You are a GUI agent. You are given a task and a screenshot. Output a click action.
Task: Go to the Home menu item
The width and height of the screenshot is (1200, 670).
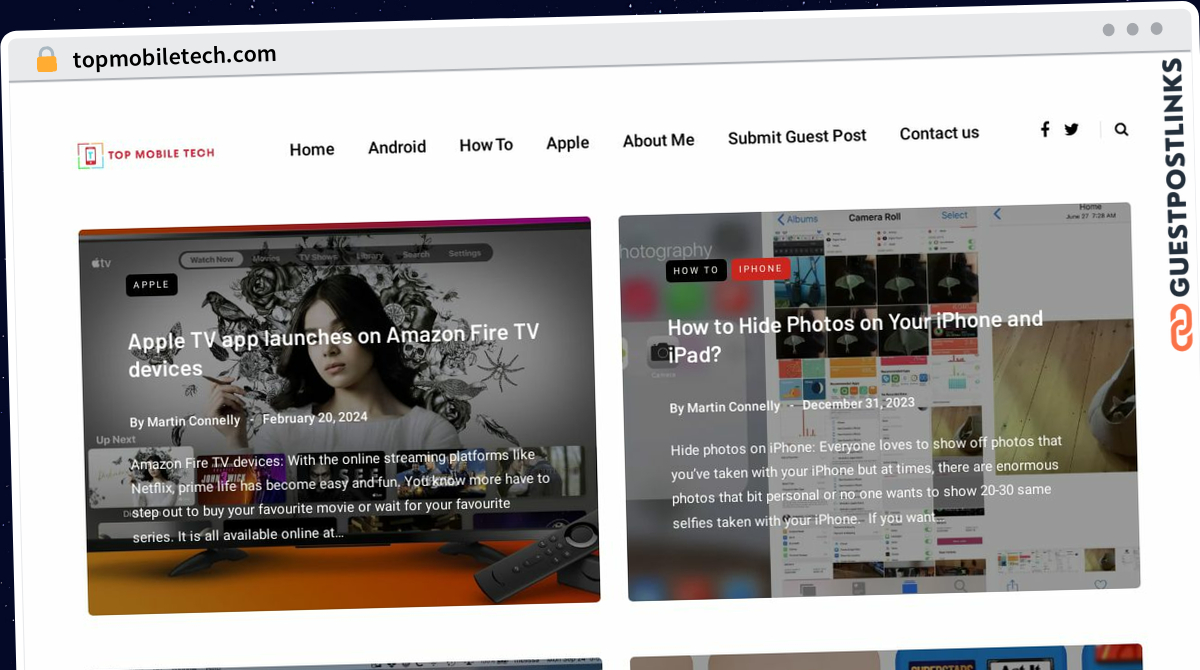312,149
